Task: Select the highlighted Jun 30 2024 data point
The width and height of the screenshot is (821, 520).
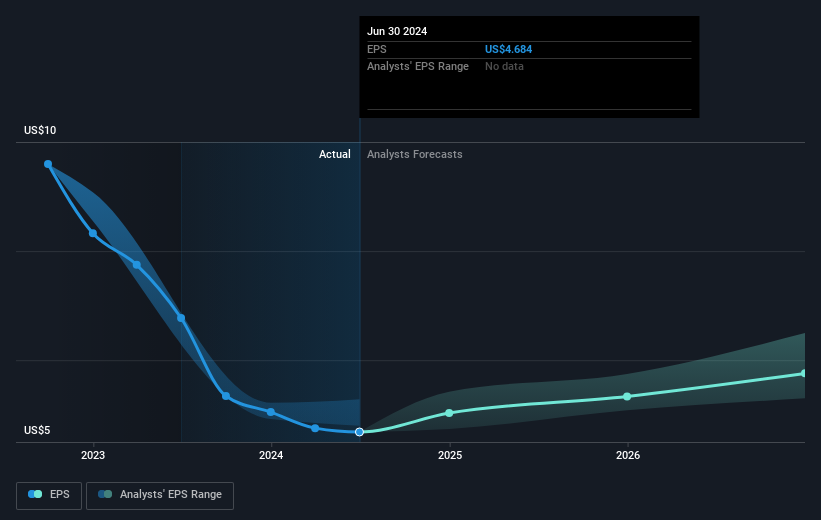Action: click(359, 432)
